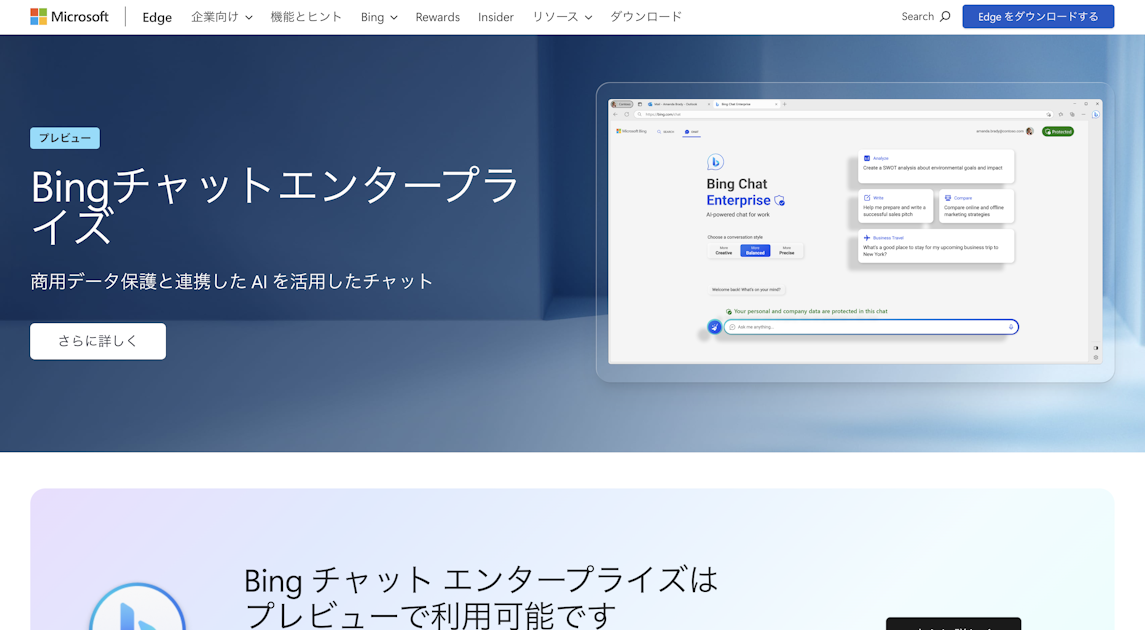Viewport: 1145px width, 630px height.
Task: Click the microphone icon in the chat box
Action: (x=1011, y=327)
